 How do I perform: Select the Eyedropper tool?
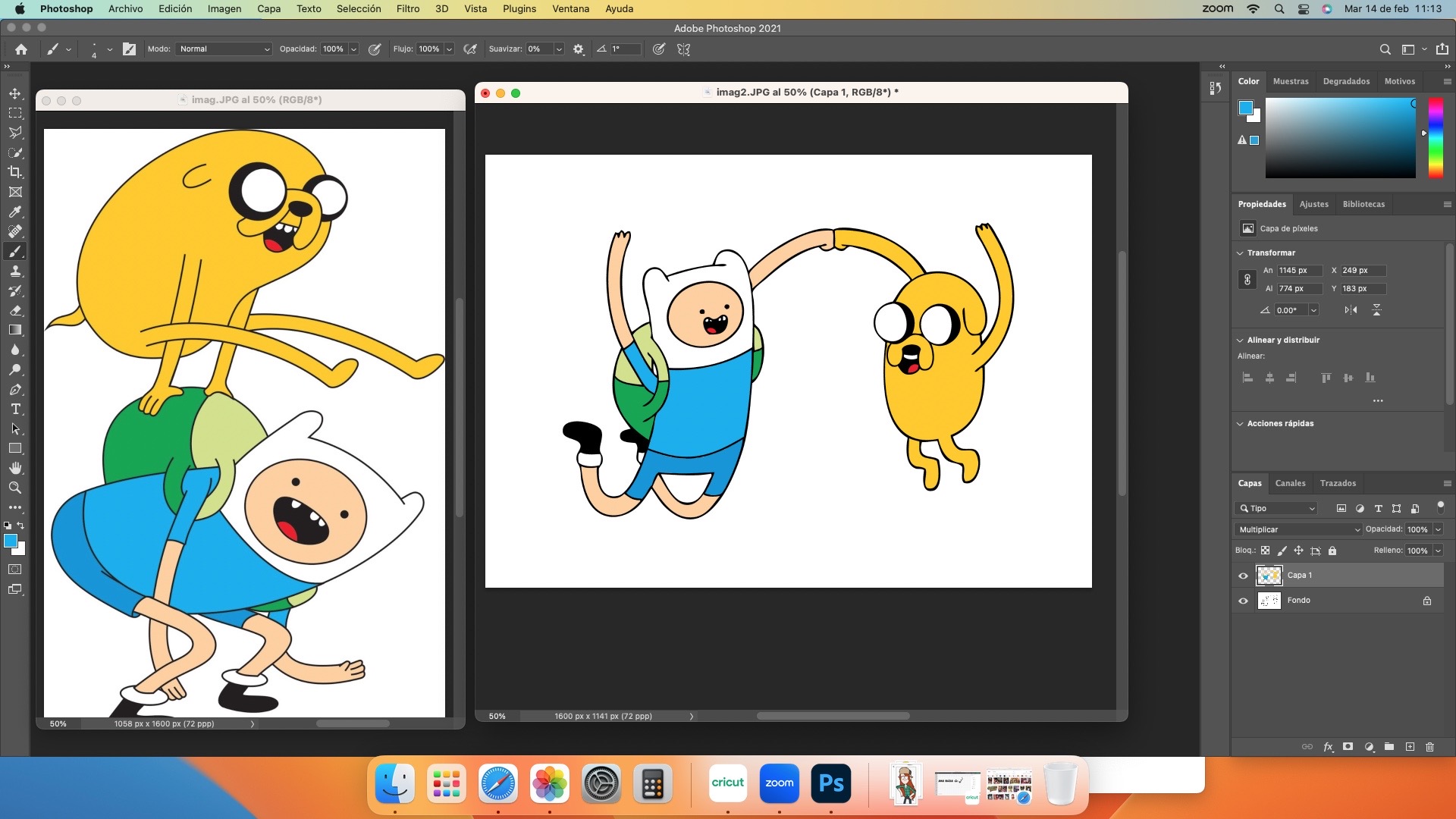coord(15,212)
